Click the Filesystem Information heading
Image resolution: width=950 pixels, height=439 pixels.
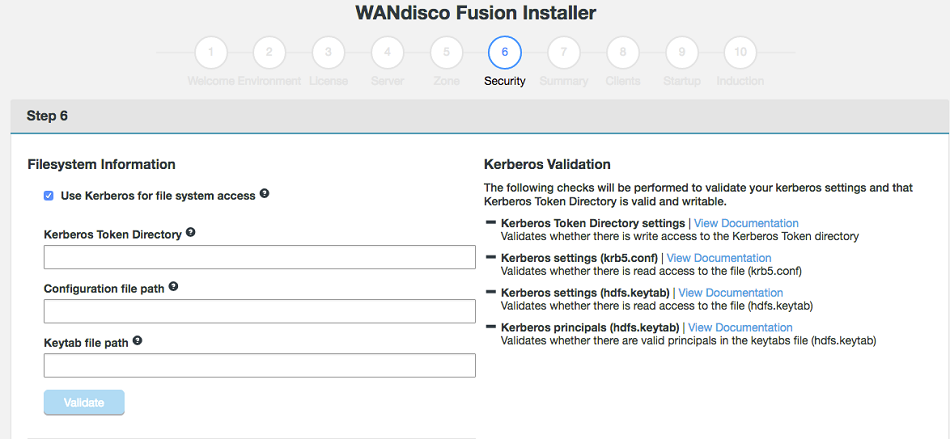pos(102,164)
